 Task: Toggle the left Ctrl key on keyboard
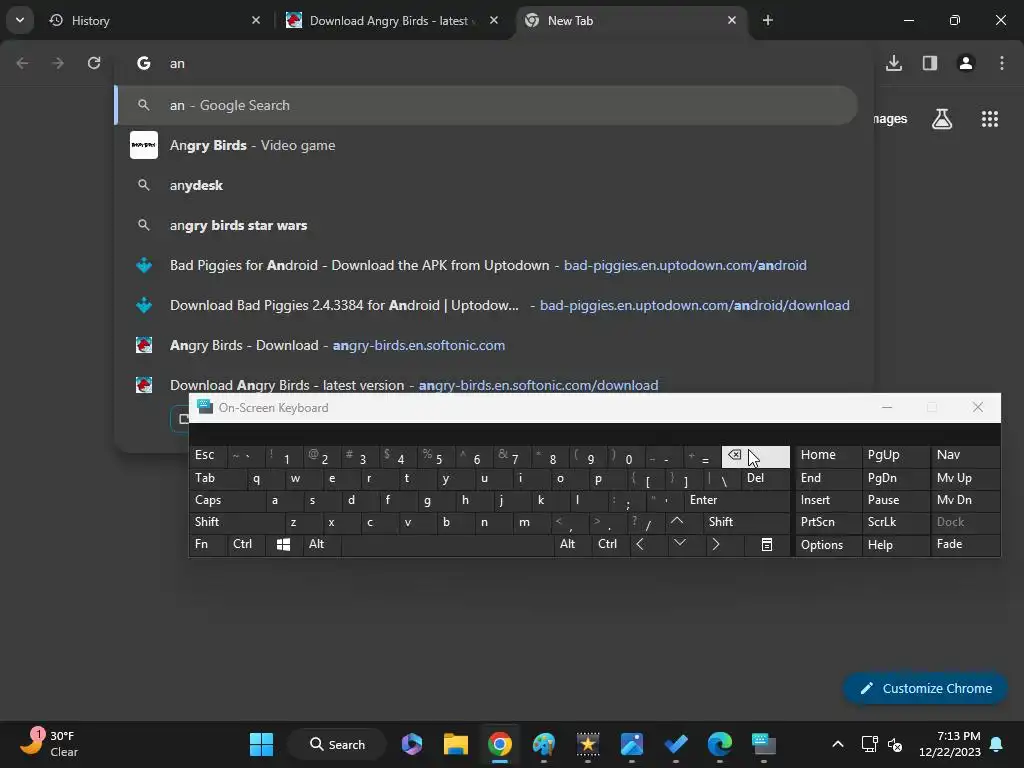click(x=246, y=544)
